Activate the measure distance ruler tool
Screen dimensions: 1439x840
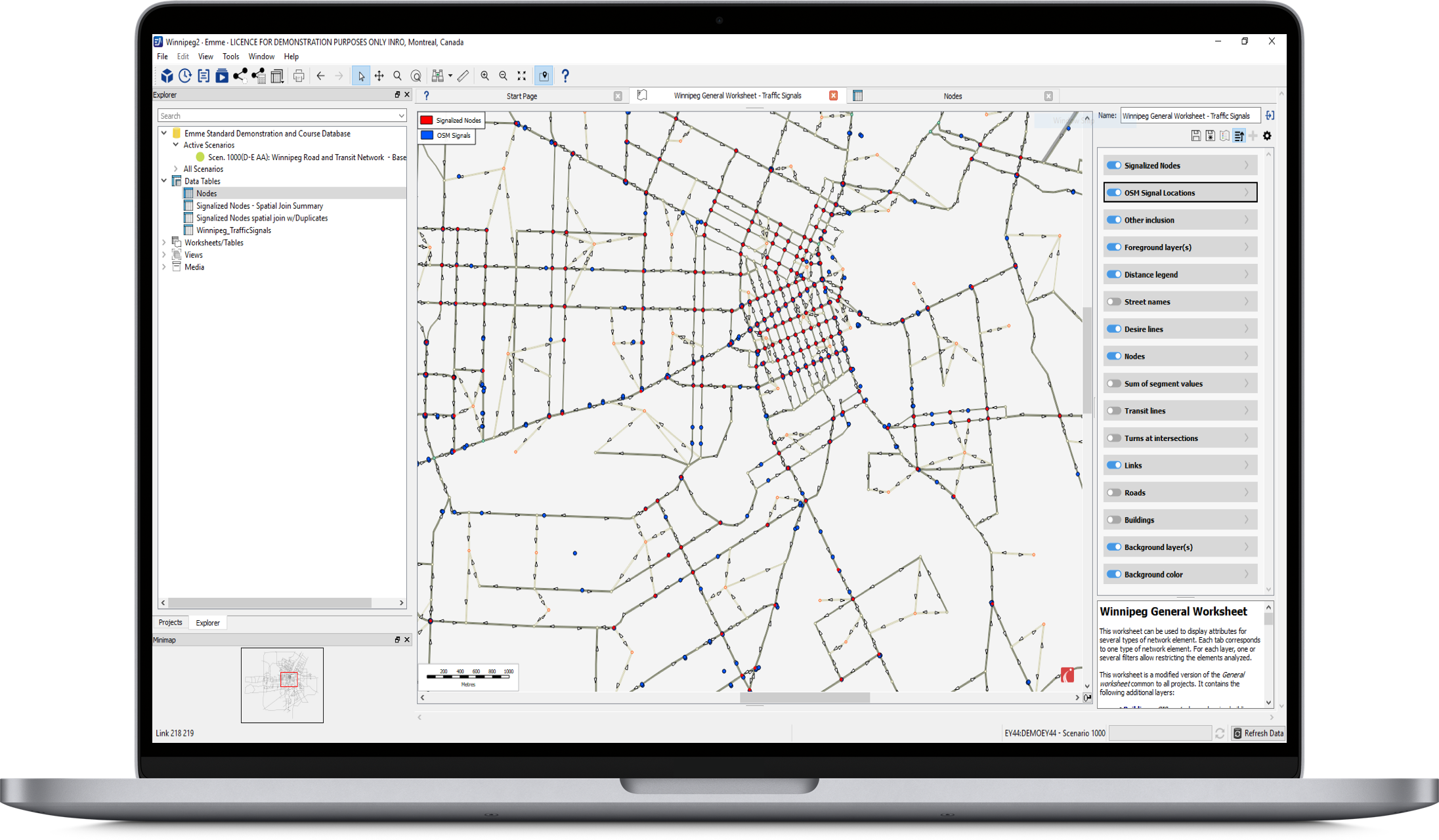coord(464,75)
